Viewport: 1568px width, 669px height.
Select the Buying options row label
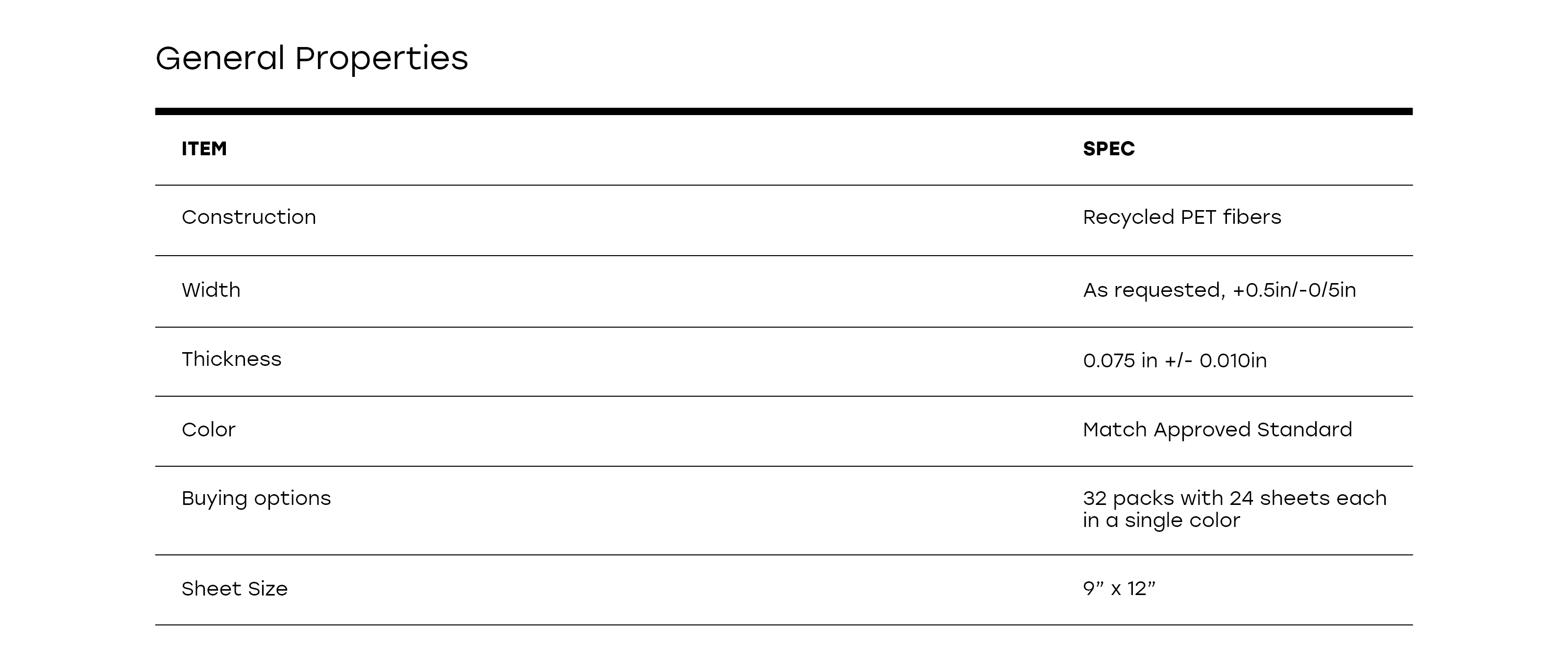click(256, 499)
